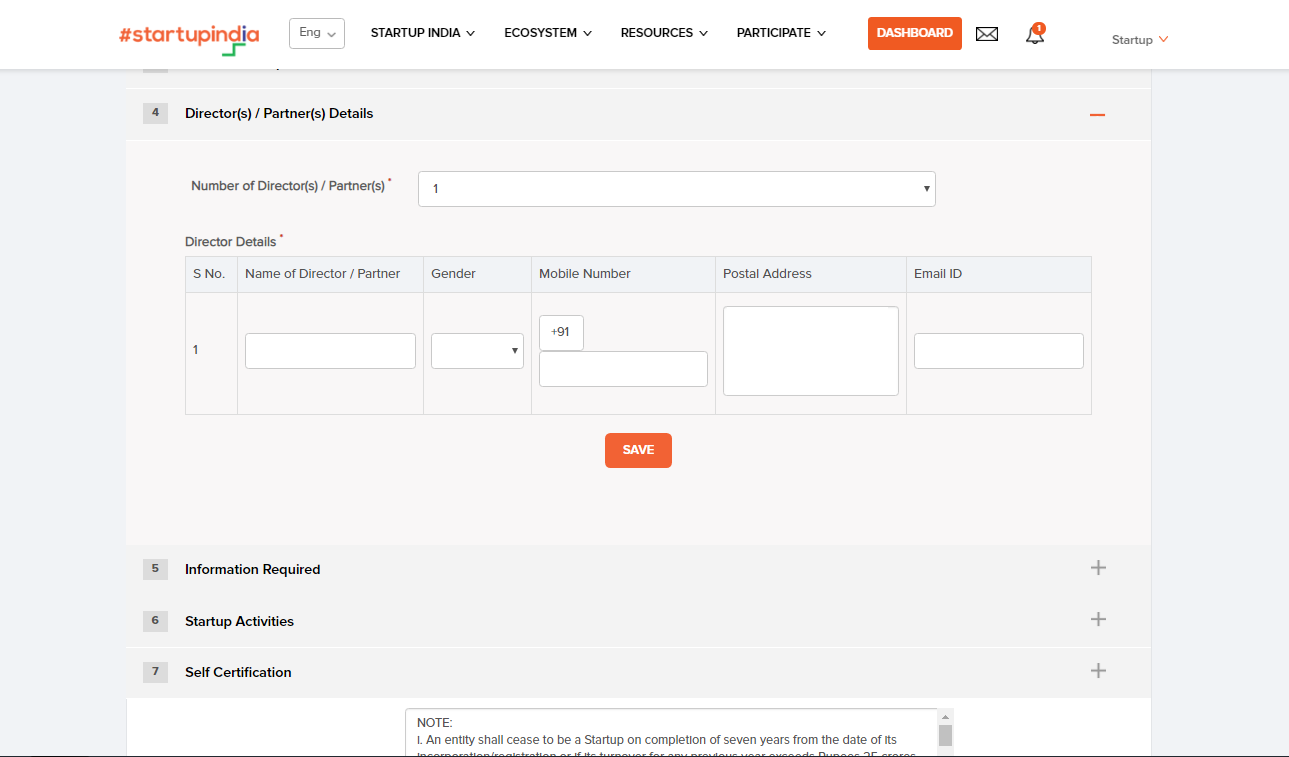Expand the Self Certification section
Viewport: 1289px width, 757px height.
[1098, 671]
